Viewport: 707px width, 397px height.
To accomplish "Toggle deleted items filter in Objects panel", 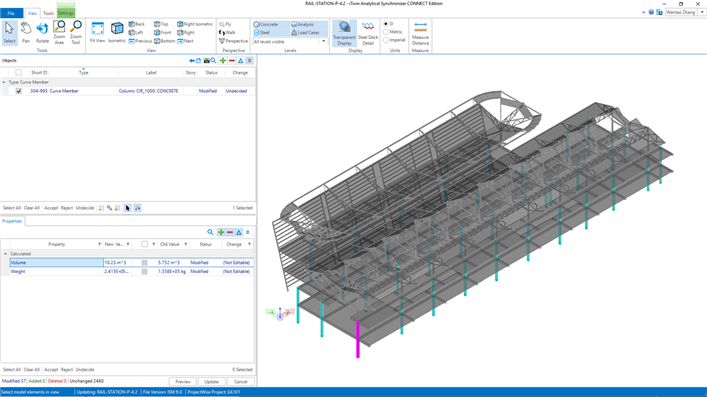I will pos(232,60).
